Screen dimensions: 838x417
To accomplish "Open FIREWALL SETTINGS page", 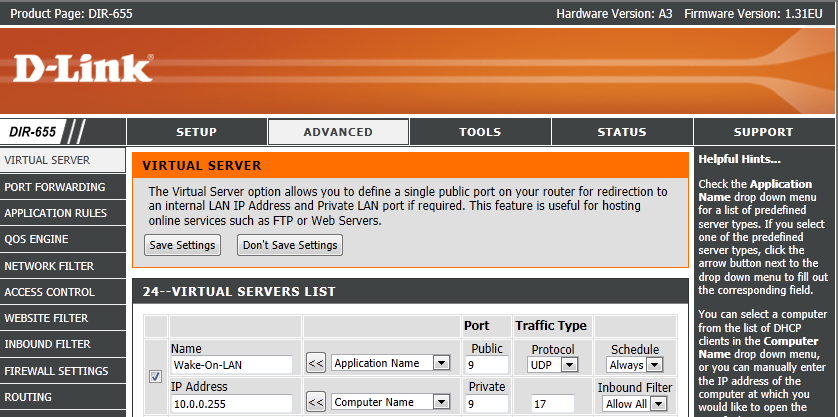I will click(x=63, y=370).
